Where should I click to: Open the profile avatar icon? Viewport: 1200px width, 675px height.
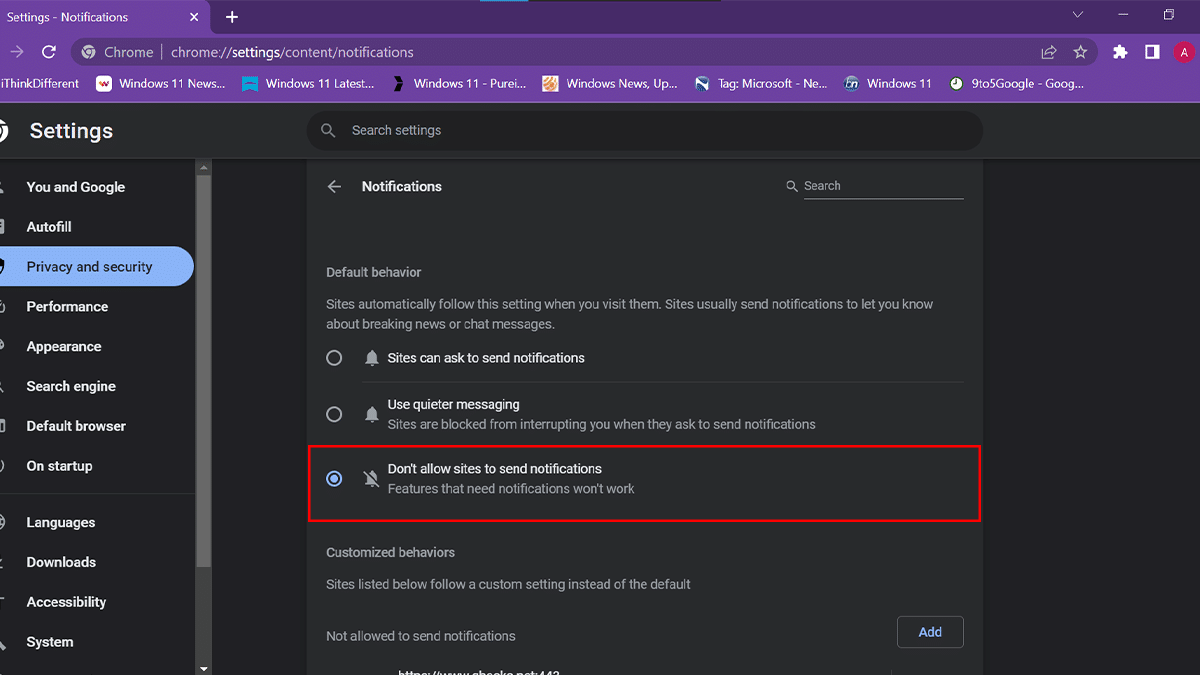1184,52
